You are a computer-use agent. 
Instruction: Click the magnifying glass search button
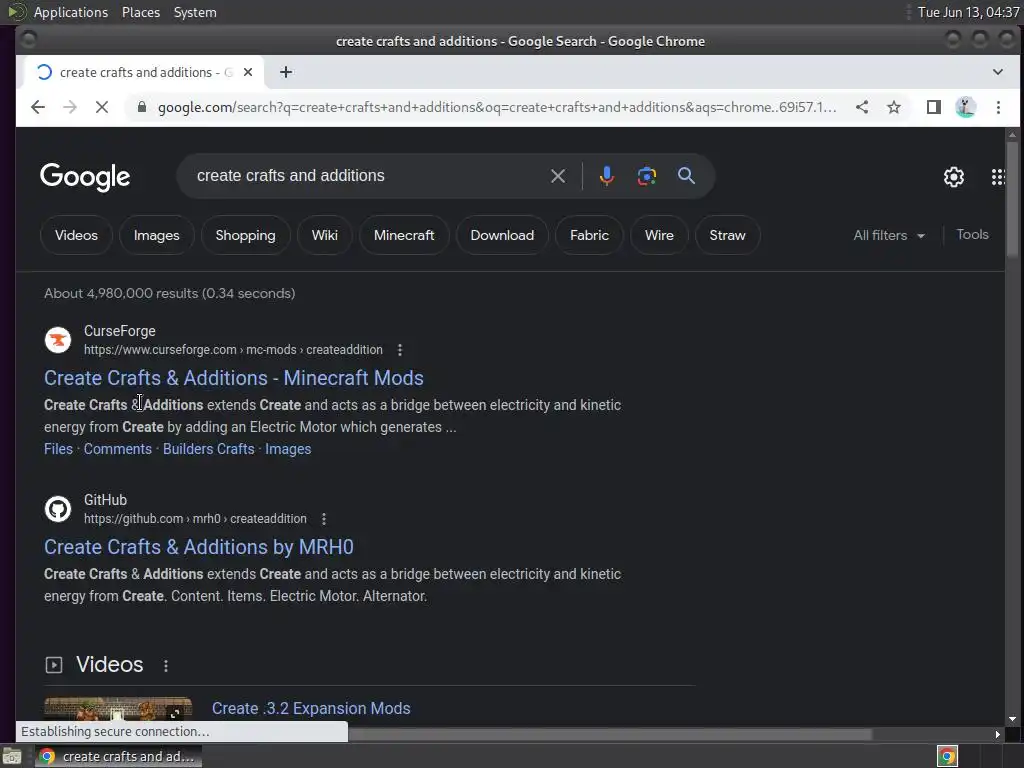[x=686, y=176]
